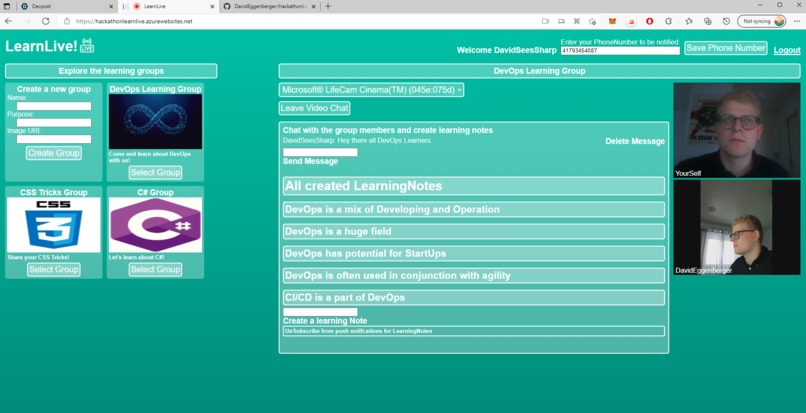Viewport: 806px width, 413px height.
Task: Expand the Microsoft LifeCam Cinema camera dropdown
Action: coord(371,89)
